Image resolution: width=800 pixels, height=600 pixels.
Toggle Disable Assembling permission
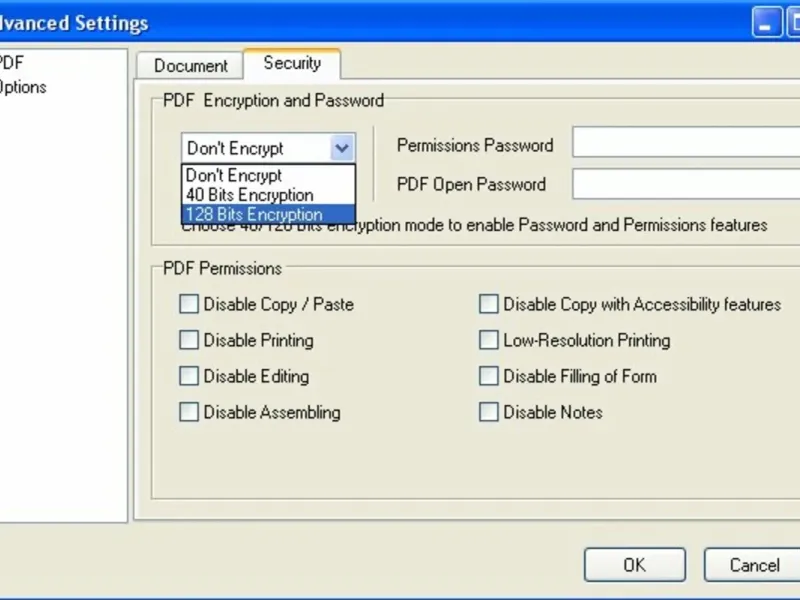click(189, 412)
